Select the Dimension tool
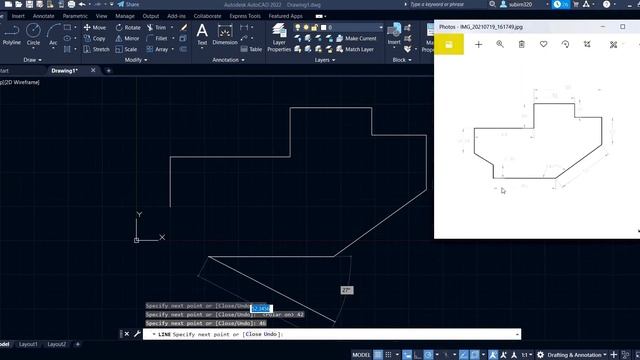This screenshot has height=360, width=640. pyautogui.click(x=225, y=34)
